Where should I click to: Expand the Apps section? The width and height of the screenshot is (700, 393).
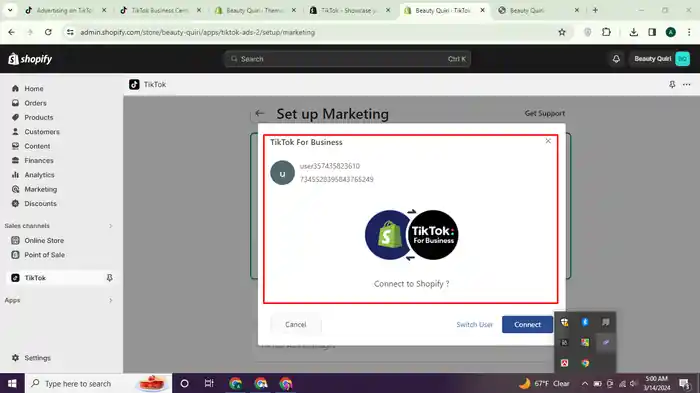tap(111, 300)
